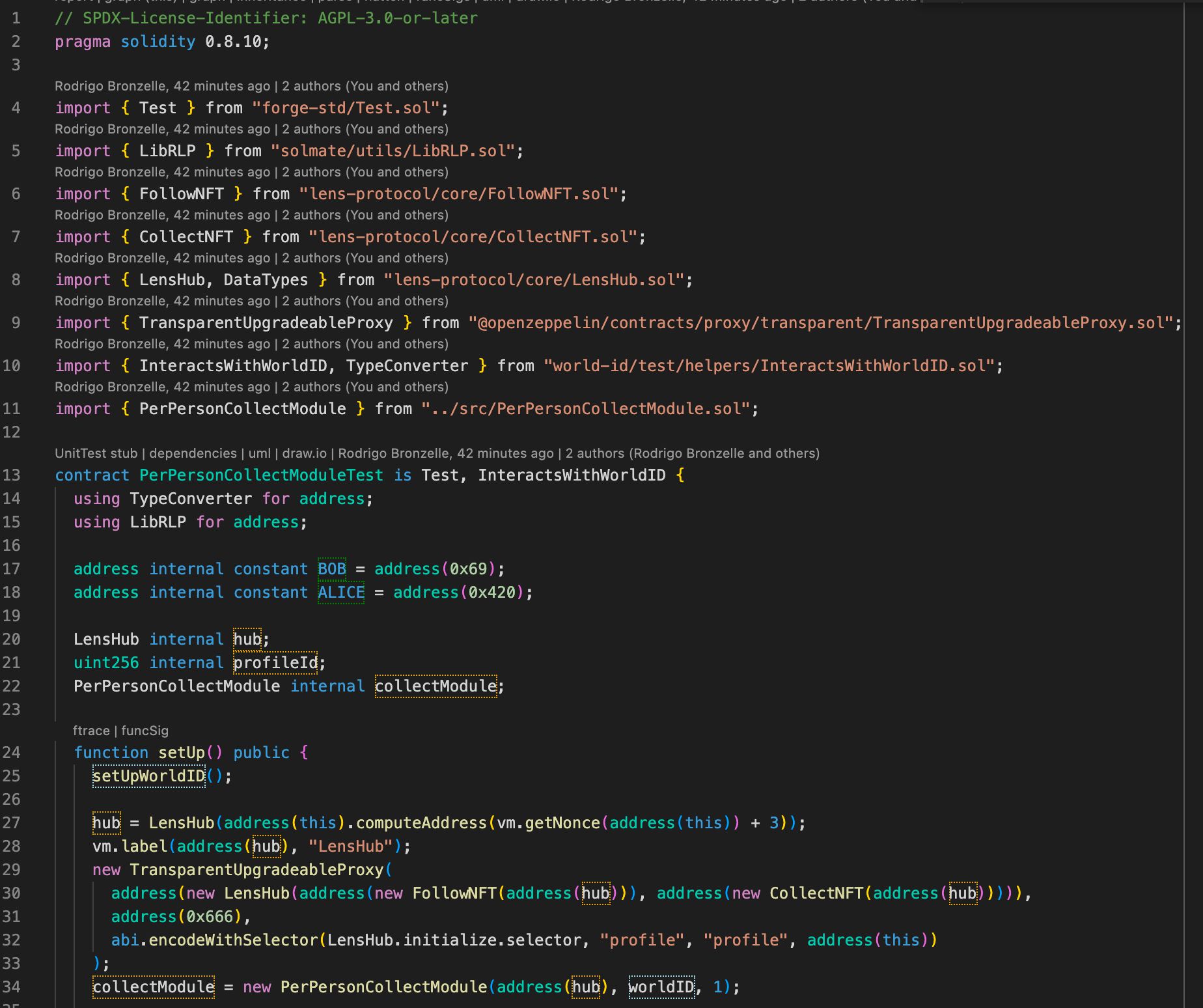The width and height of the screenshot is (1203, 1008).
Task: Select gutter line number 34
Action: (12, 987)
